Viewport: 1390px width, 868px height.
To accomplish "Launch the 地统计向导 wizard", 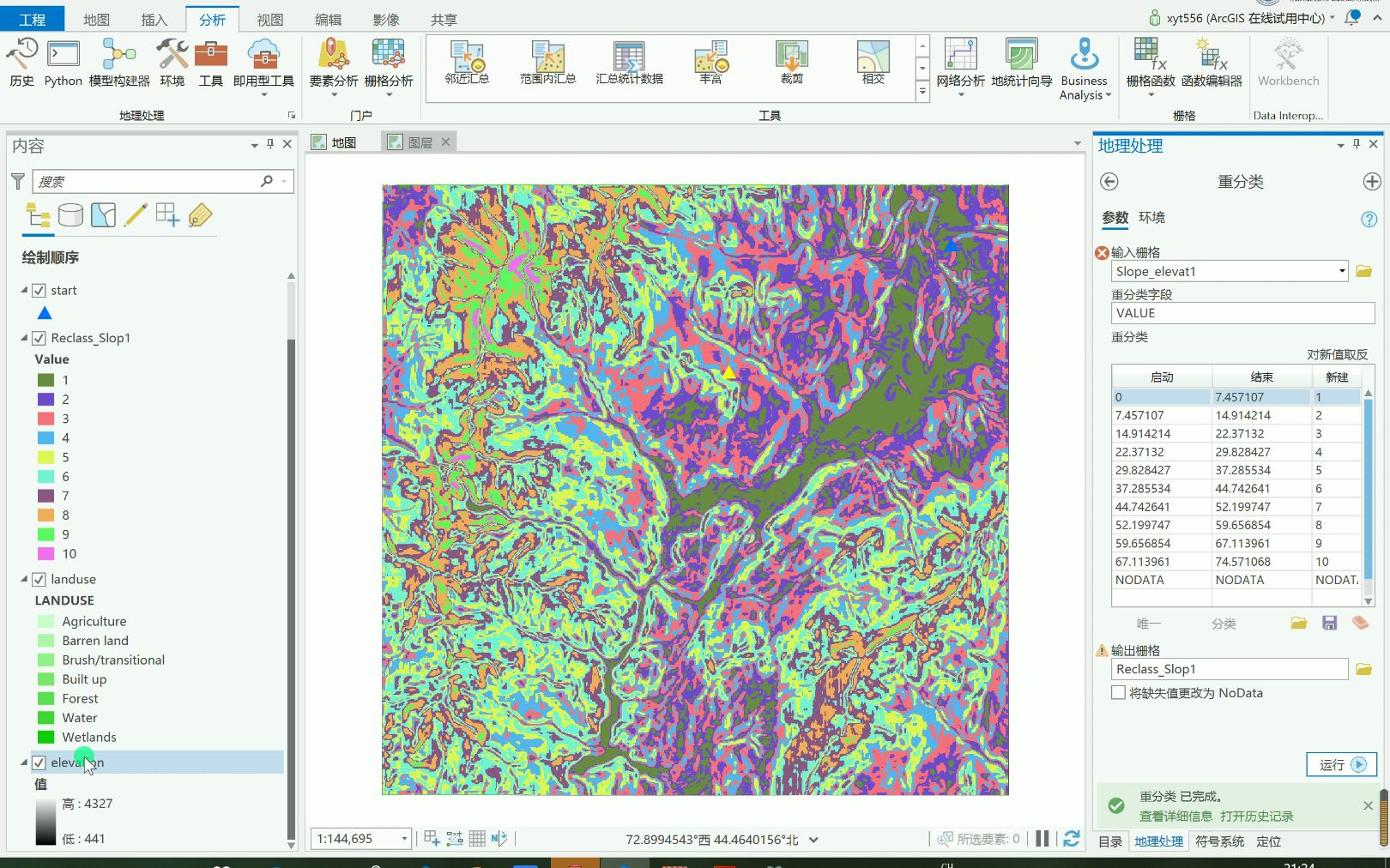I will tap(1020, 64).
